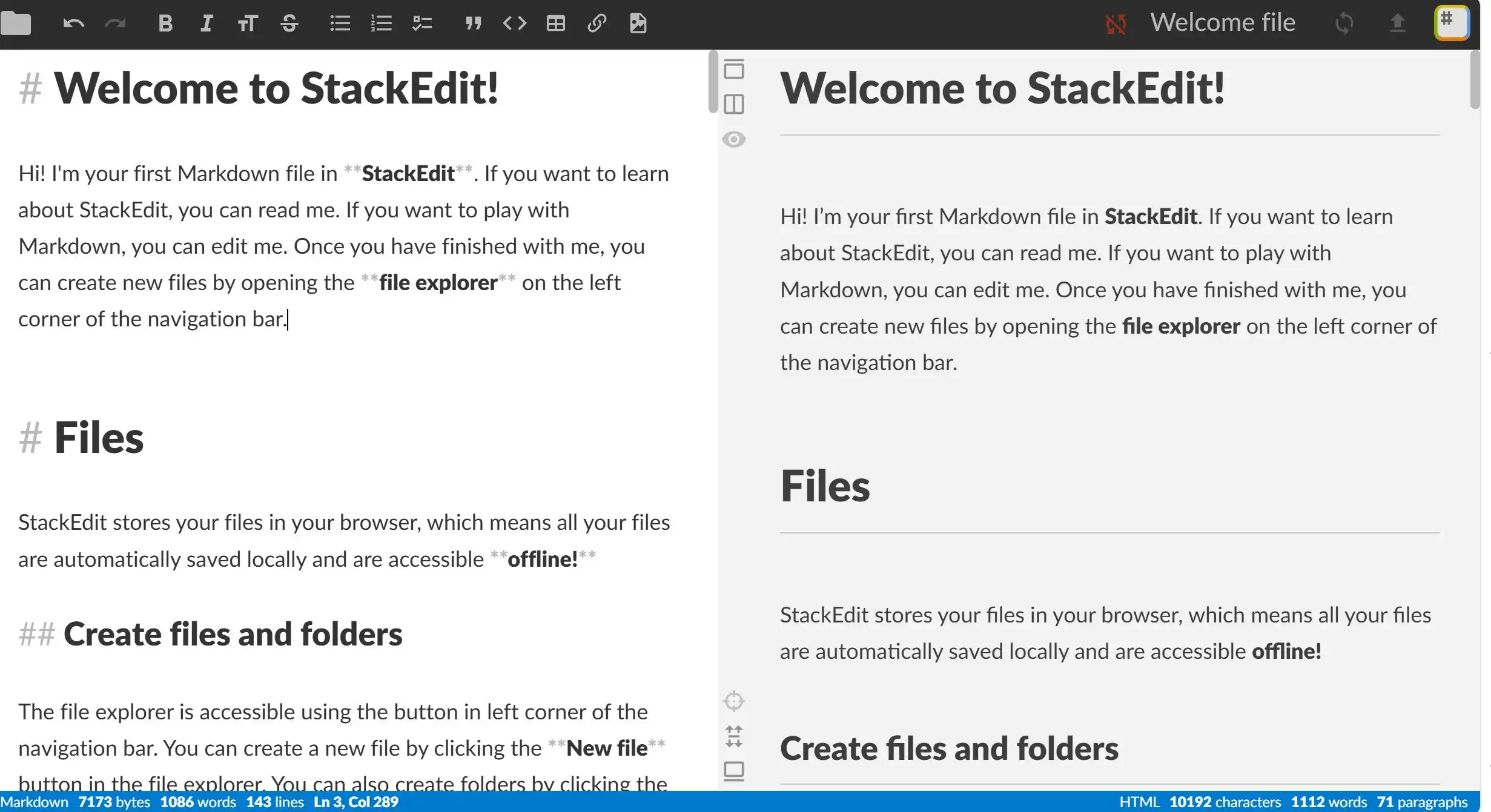Screen dimensions: 1491x812
Task: Open the StackEdit menu button
Action: click(1452, 22)
